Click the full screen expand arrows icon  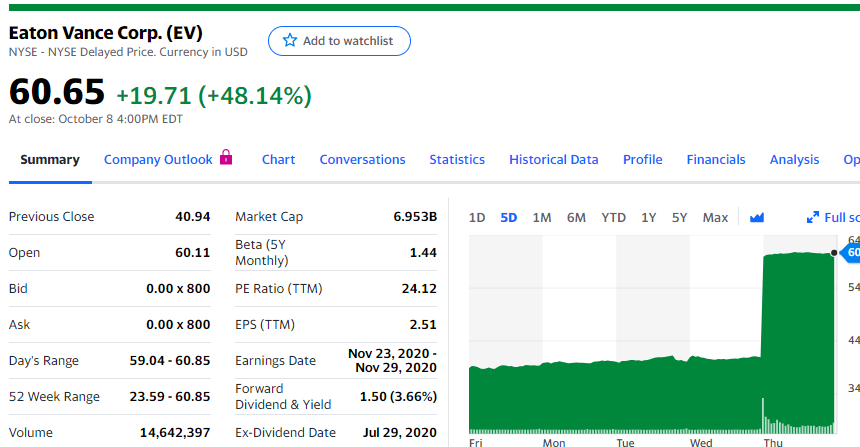coord(812,217)
